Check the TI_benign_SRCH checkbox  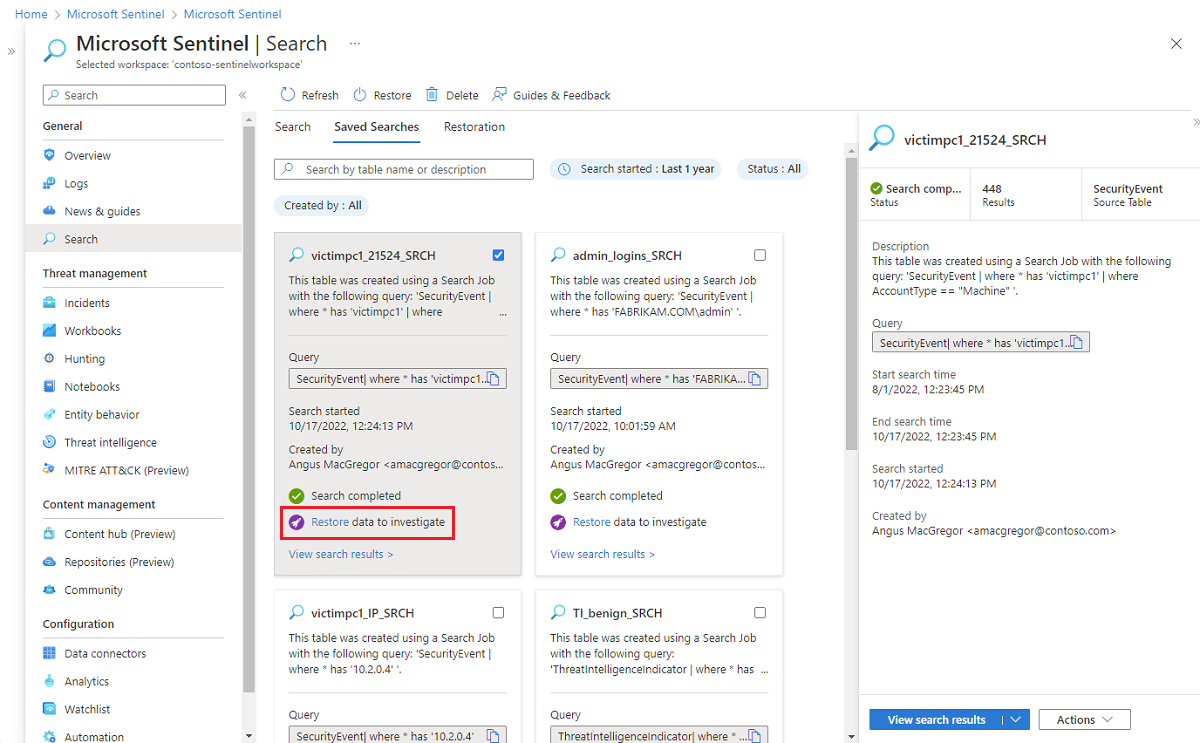pyautogui.click(x=760, y=612)
